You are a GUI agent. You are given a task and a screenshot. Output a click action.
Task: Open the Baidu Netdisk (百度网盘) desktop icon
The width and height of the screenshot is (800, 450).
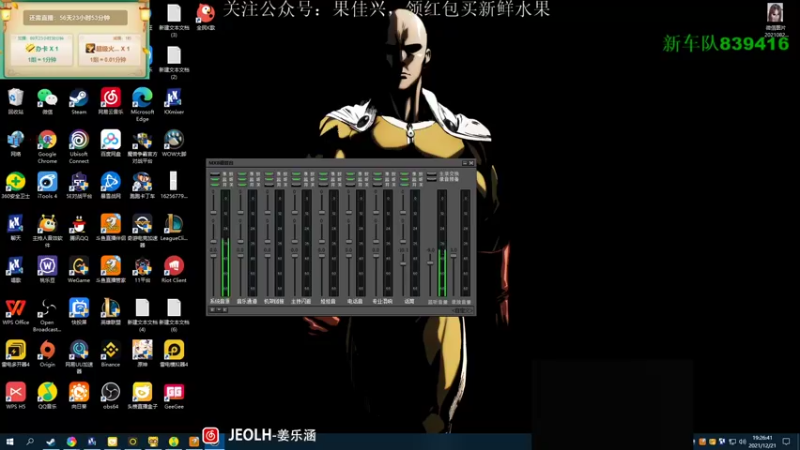(110, 142)
